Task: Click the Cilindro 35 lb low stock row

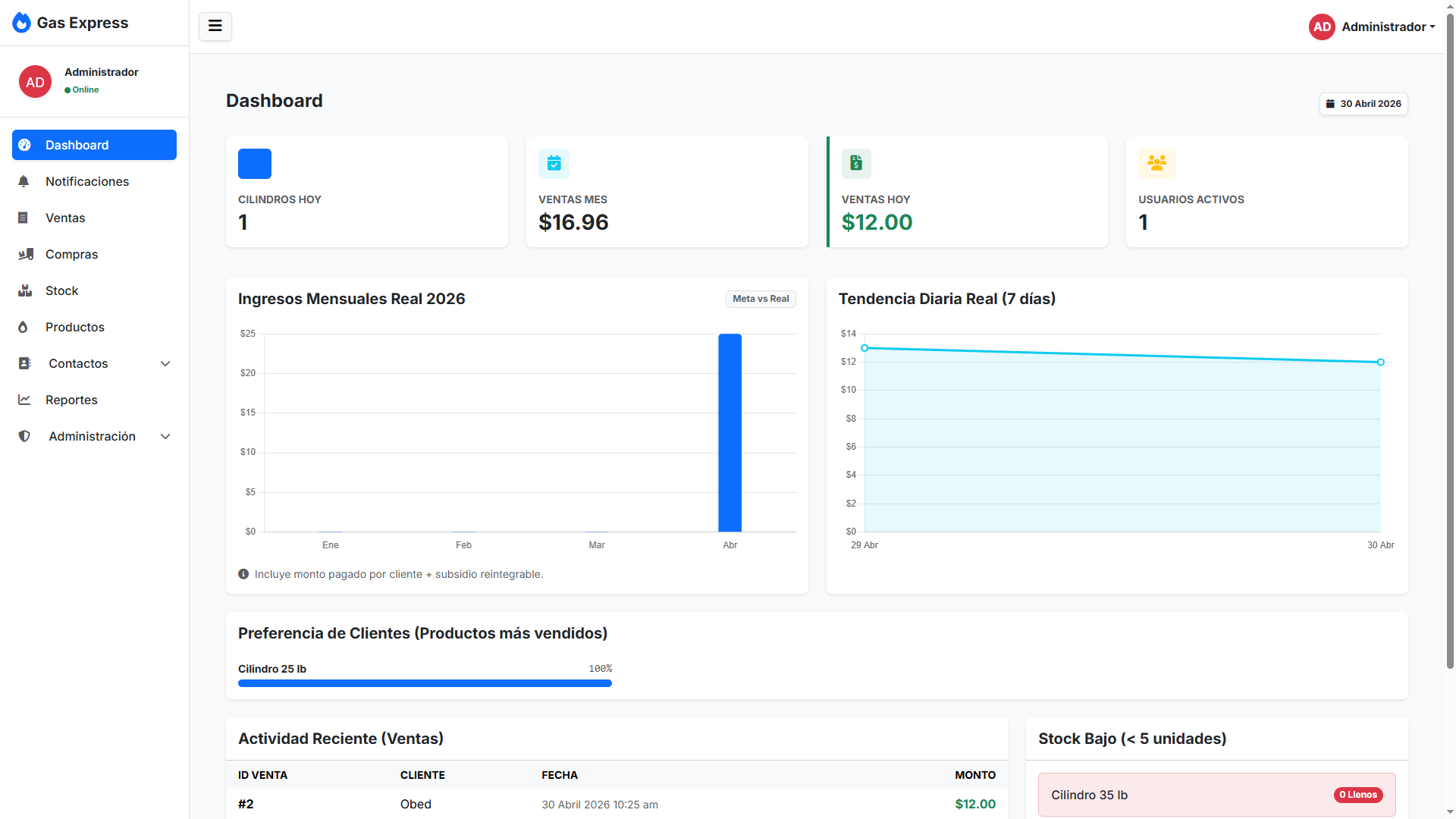Action: (x=1216, y=795)
